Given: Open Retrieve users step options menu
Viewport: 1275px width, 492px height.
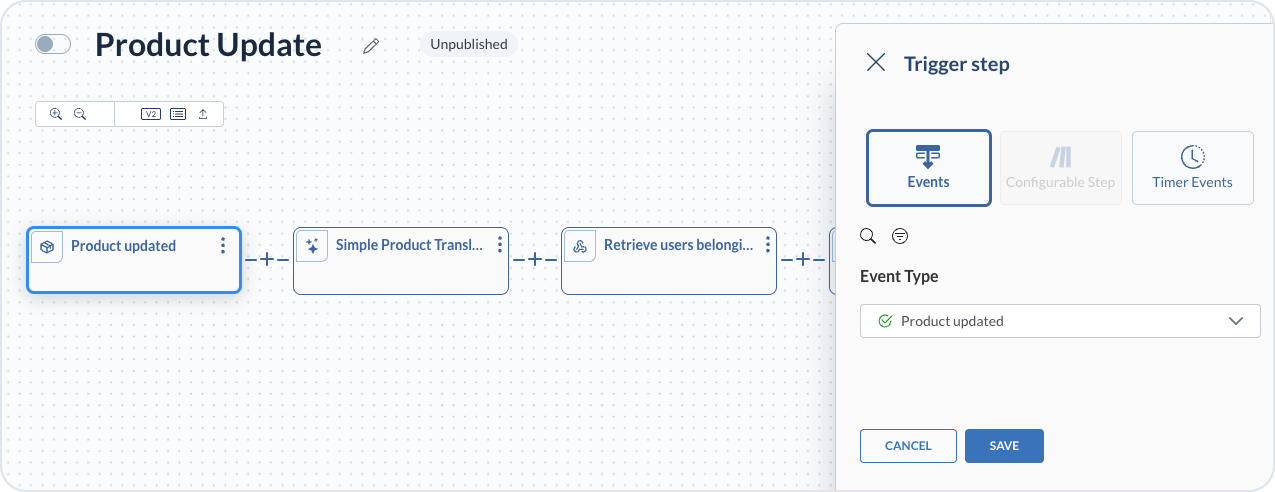Looking at the screenshot, I should [x=768, y=245].
